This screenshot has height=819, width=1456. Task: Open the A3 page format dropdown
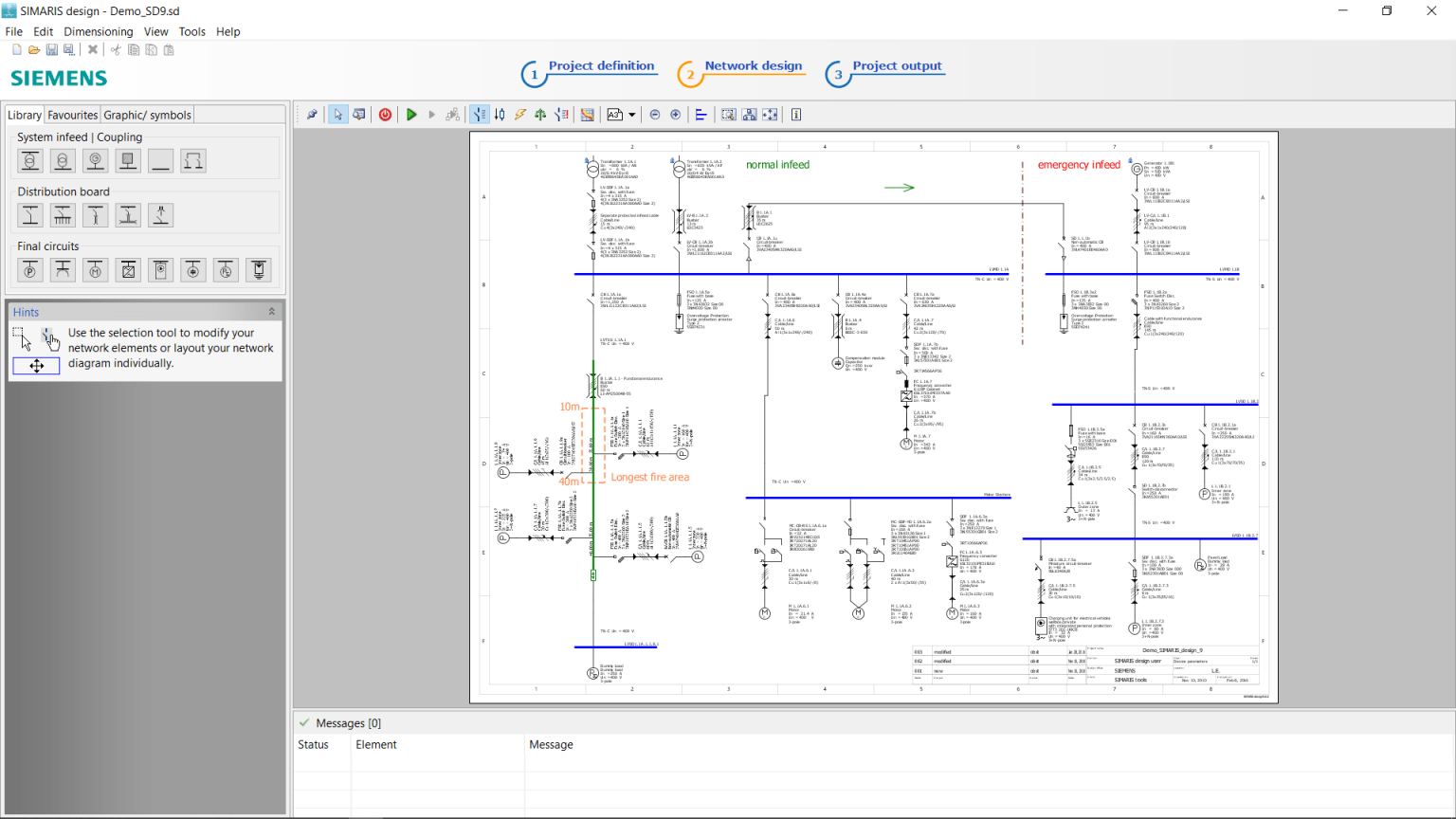pyautogui.click(x=633, y=114)
